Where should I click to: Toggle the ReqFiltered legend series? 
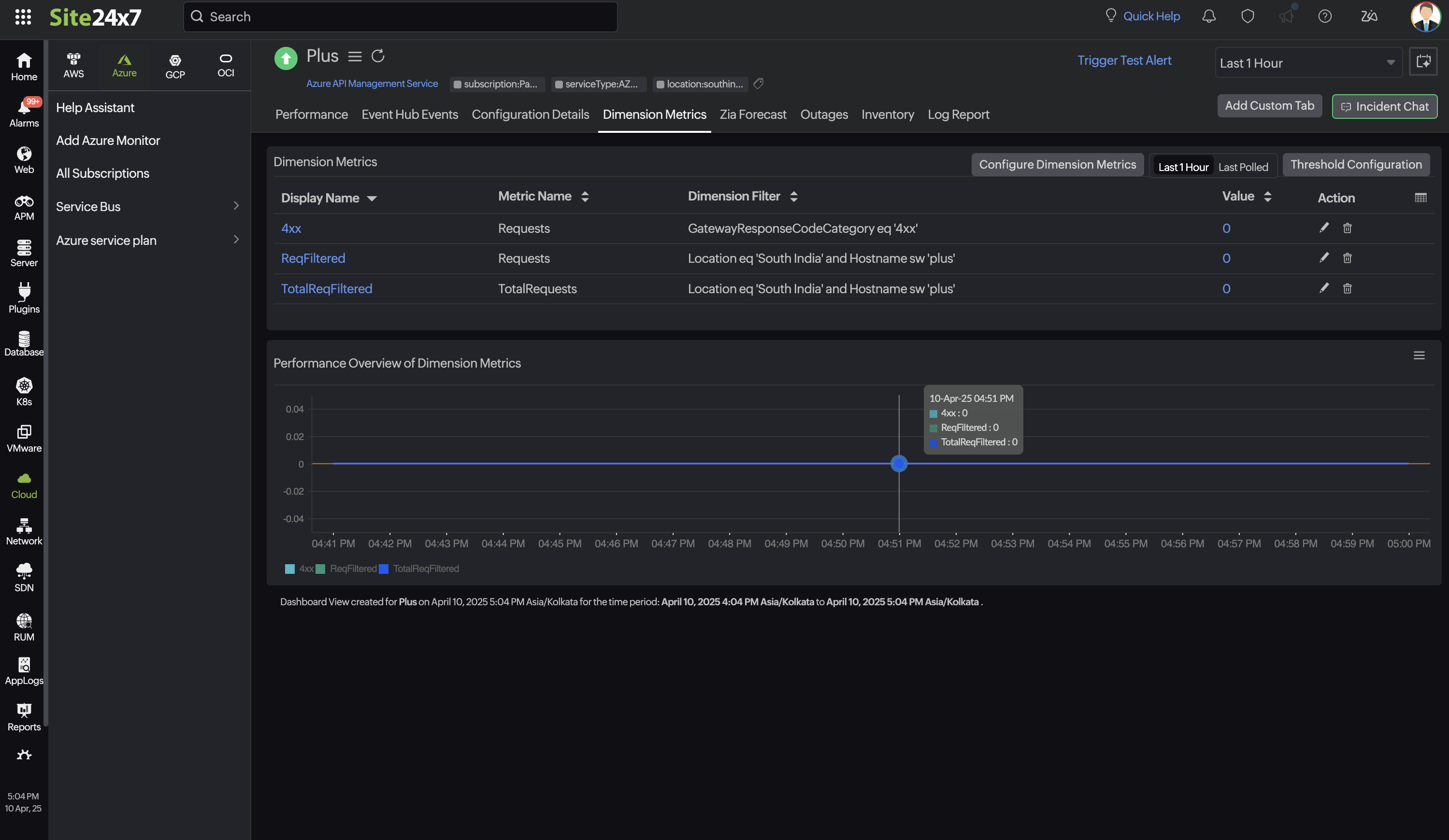click(x=353, y=568)
